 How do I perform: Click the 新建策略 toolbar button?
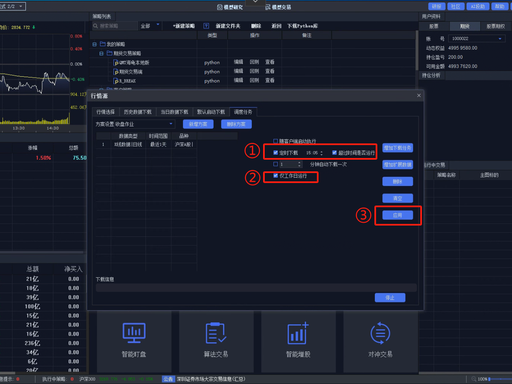184,26
